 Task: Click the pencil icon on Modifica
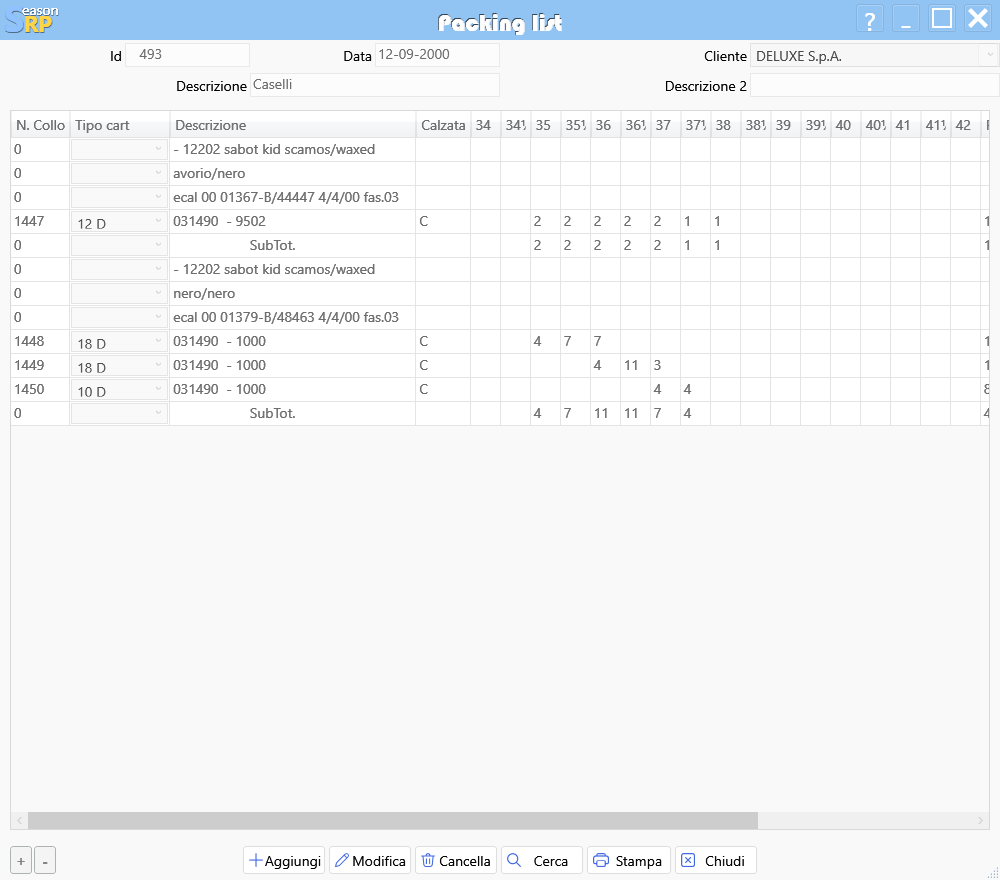[x=342, y=860]
